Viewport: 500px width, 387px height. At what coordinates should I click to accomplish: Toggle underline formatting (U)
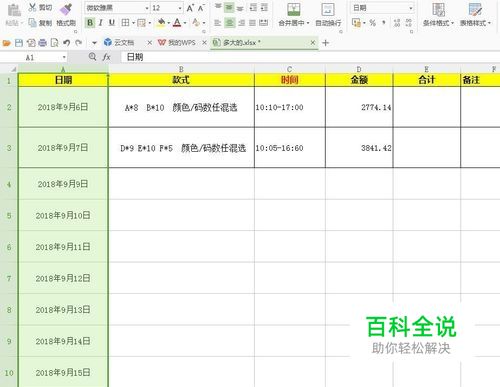click(x=112, y=23)
